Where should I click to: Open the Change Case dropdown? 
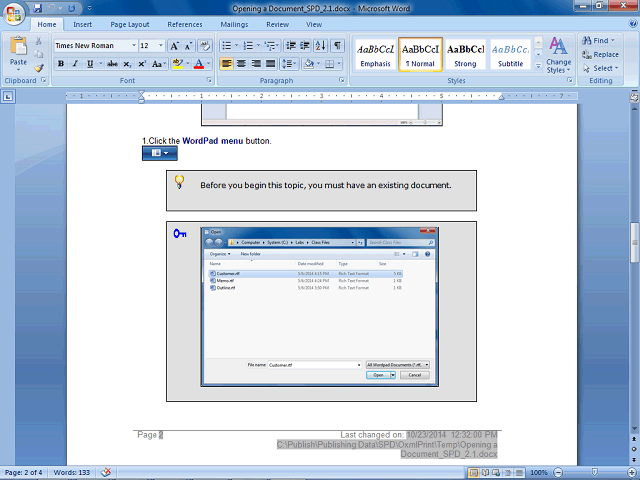tap(159, 64)
